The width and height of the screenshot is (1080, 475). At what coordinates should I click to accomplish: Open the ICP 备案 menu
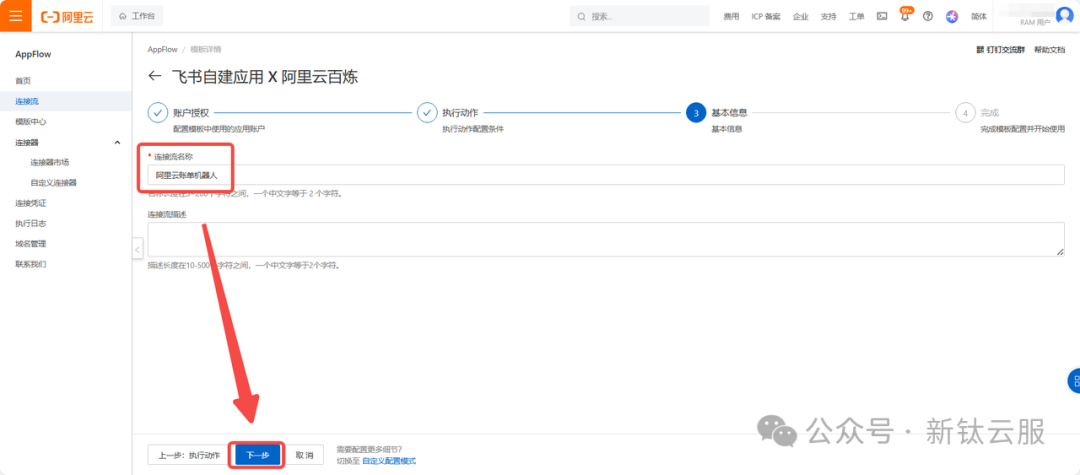(766, 17)
